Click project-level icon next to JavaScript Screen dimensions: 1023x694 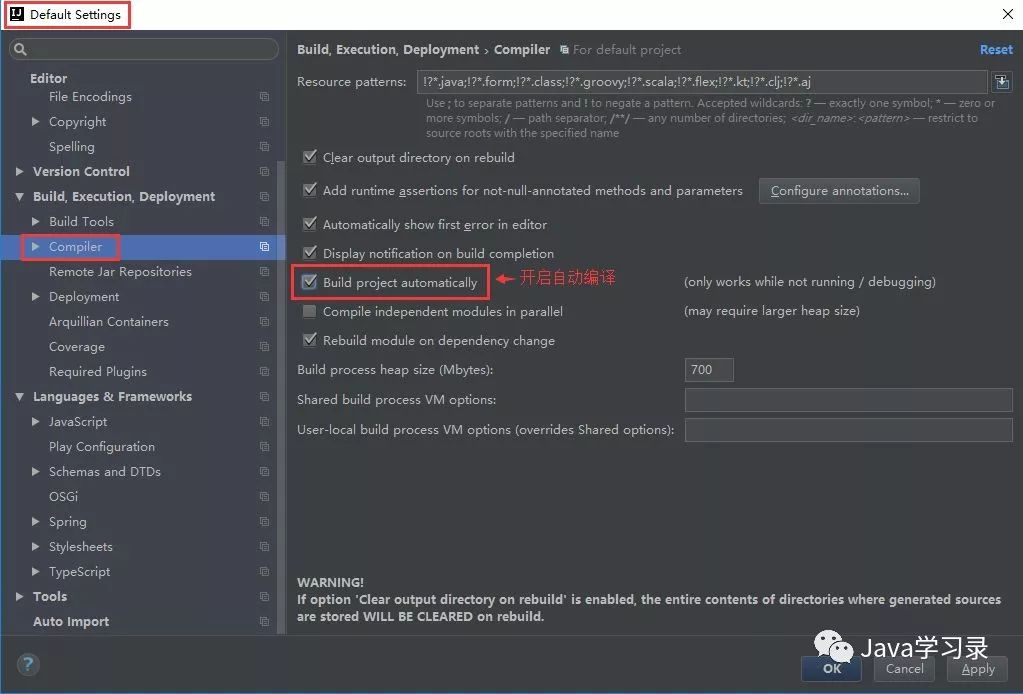[x=264, y=422]
